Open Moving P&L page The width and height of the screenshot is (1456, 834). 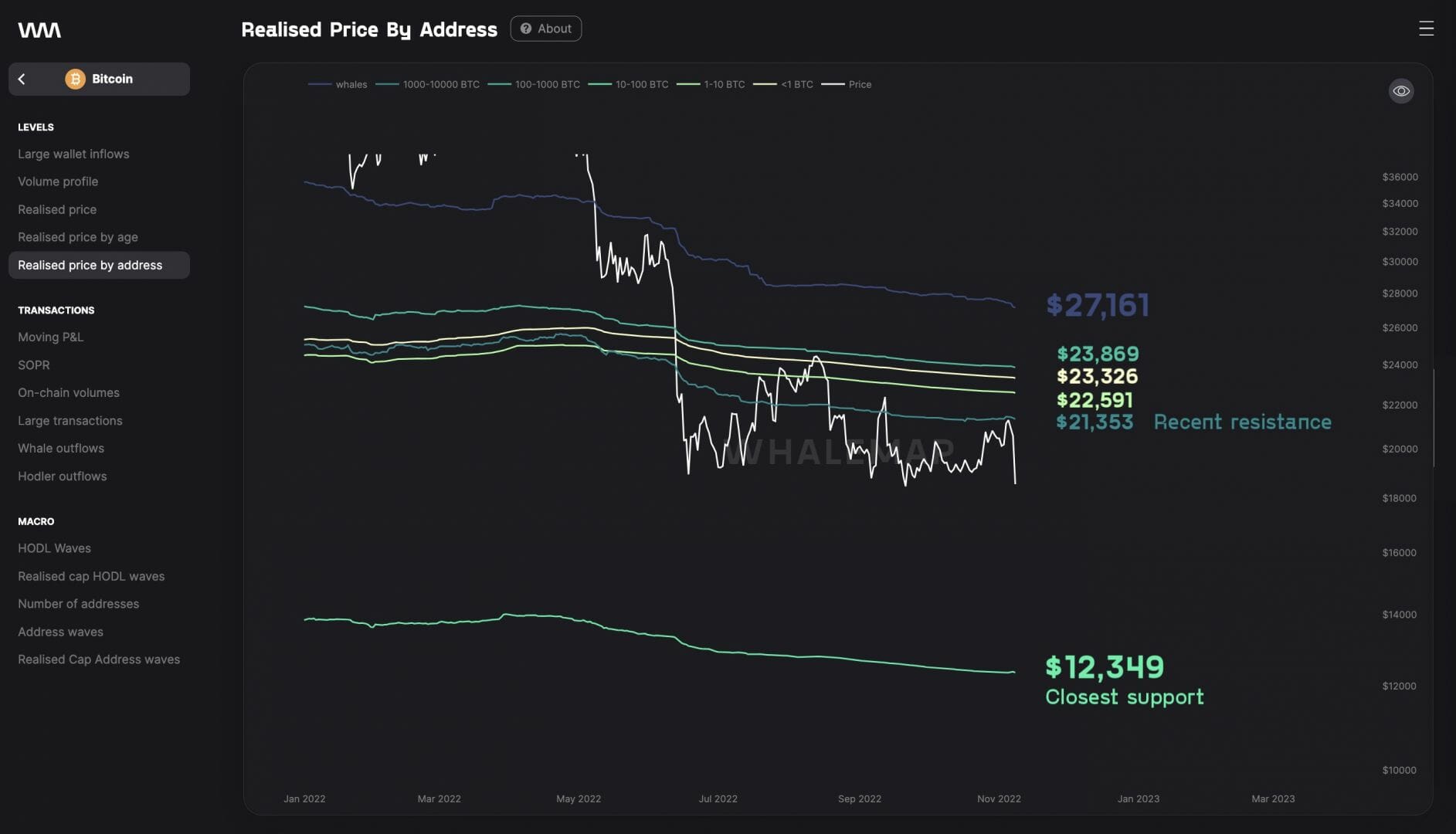tap(50, 337)
